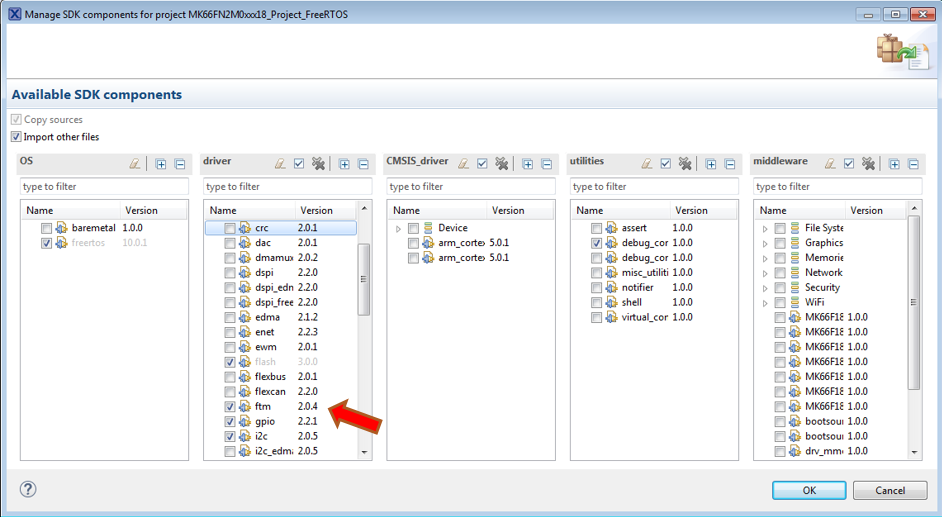Focus the middleware filter text field
The height and width of the screenshot is (517, 942).
[837, 186]
